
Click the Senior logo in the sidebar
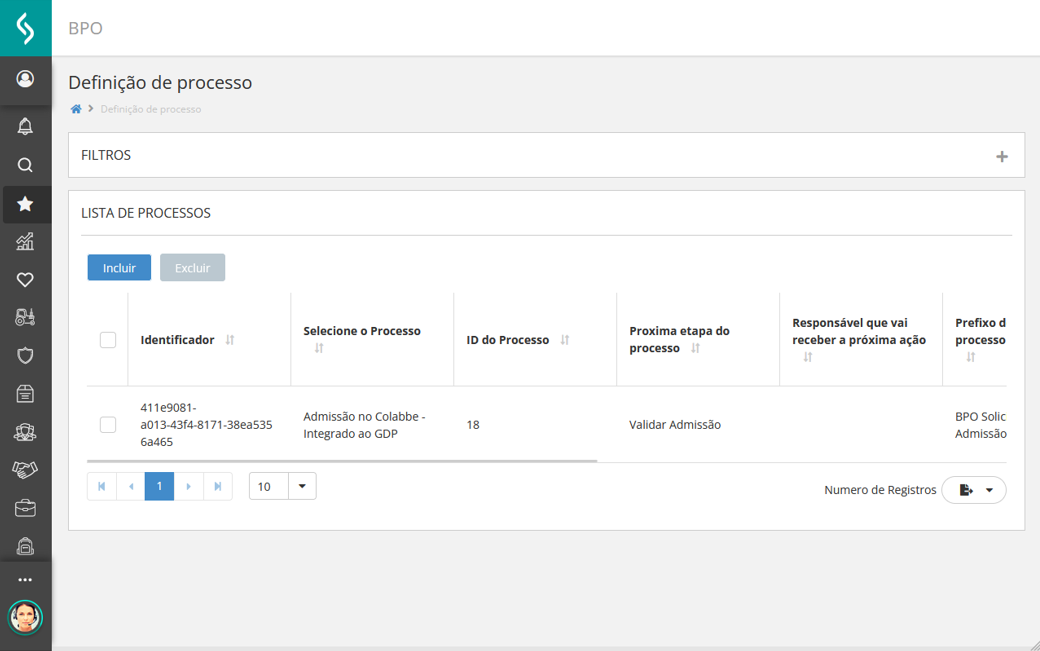(25, 28)
